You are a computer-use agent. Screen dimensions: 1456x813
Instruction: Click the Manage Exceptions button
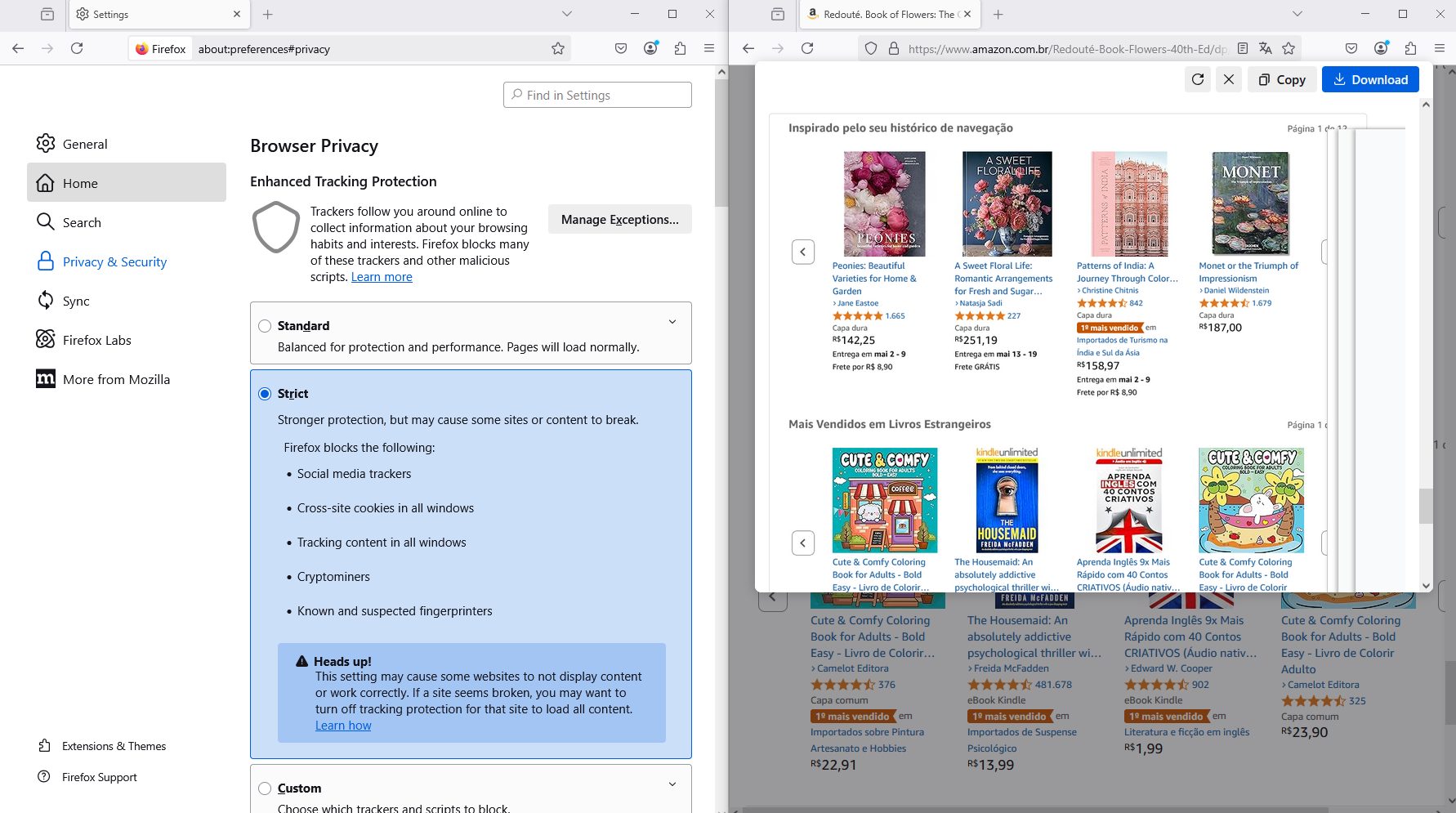[x=620, y=219]
